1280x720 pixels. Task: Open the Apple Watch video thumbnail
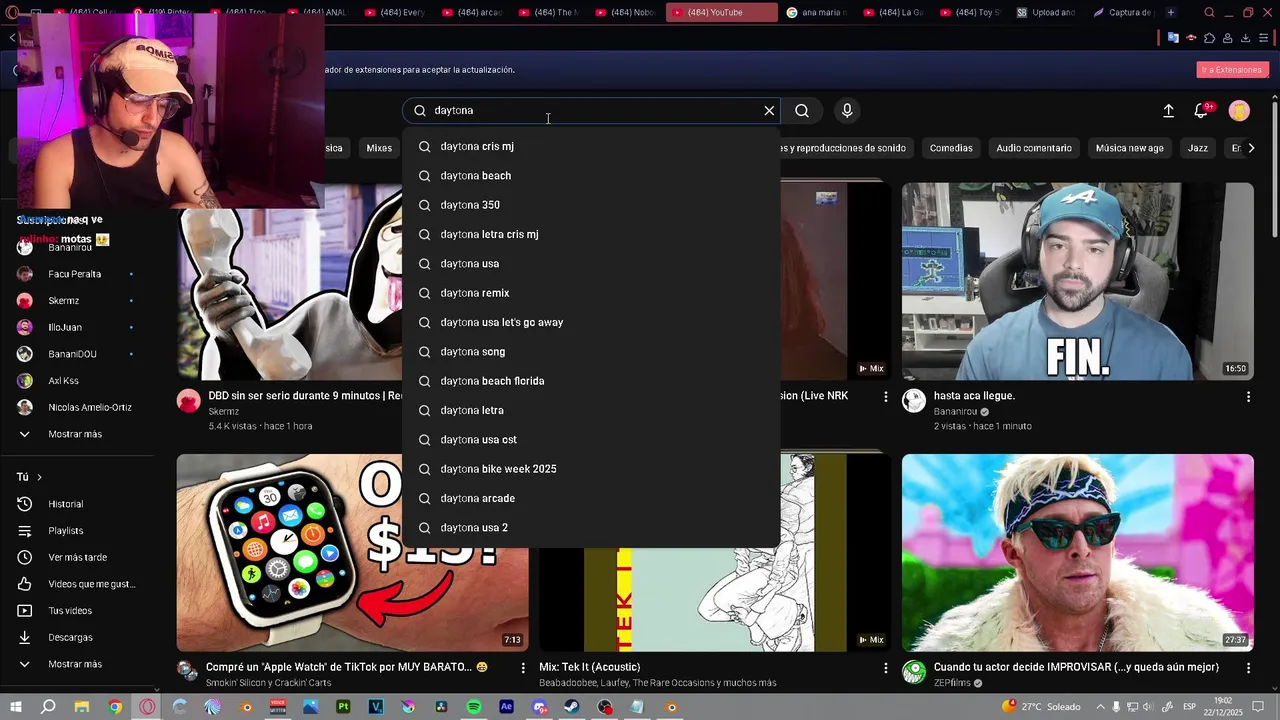pos(352,553)
